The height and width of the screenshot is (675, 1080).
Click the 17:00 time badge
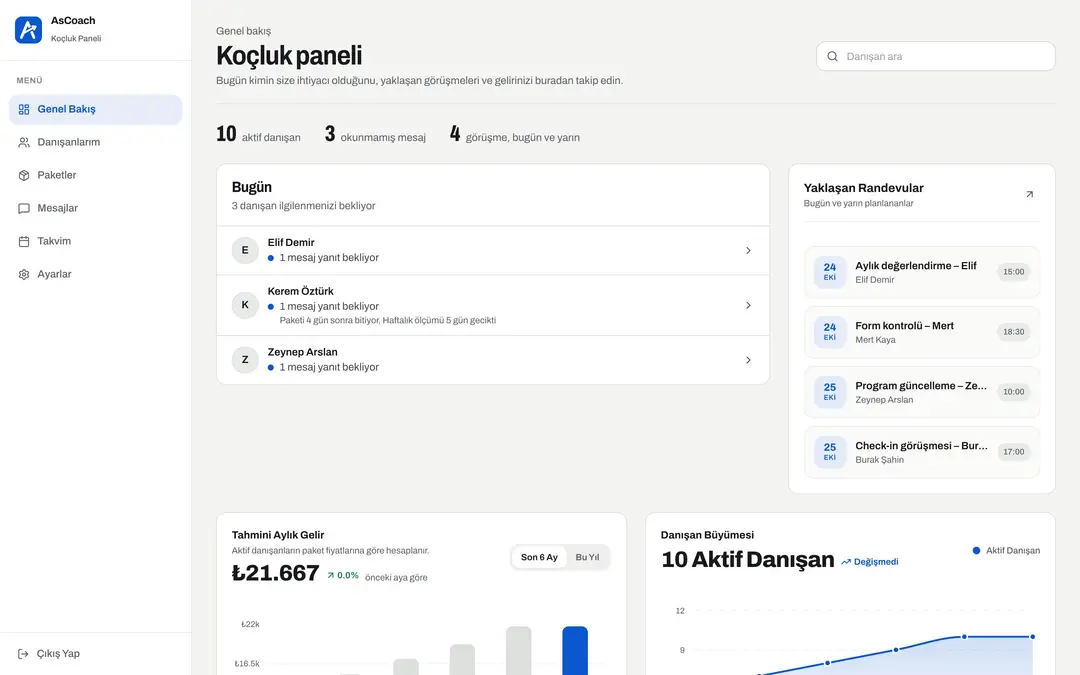(1013, 452)
